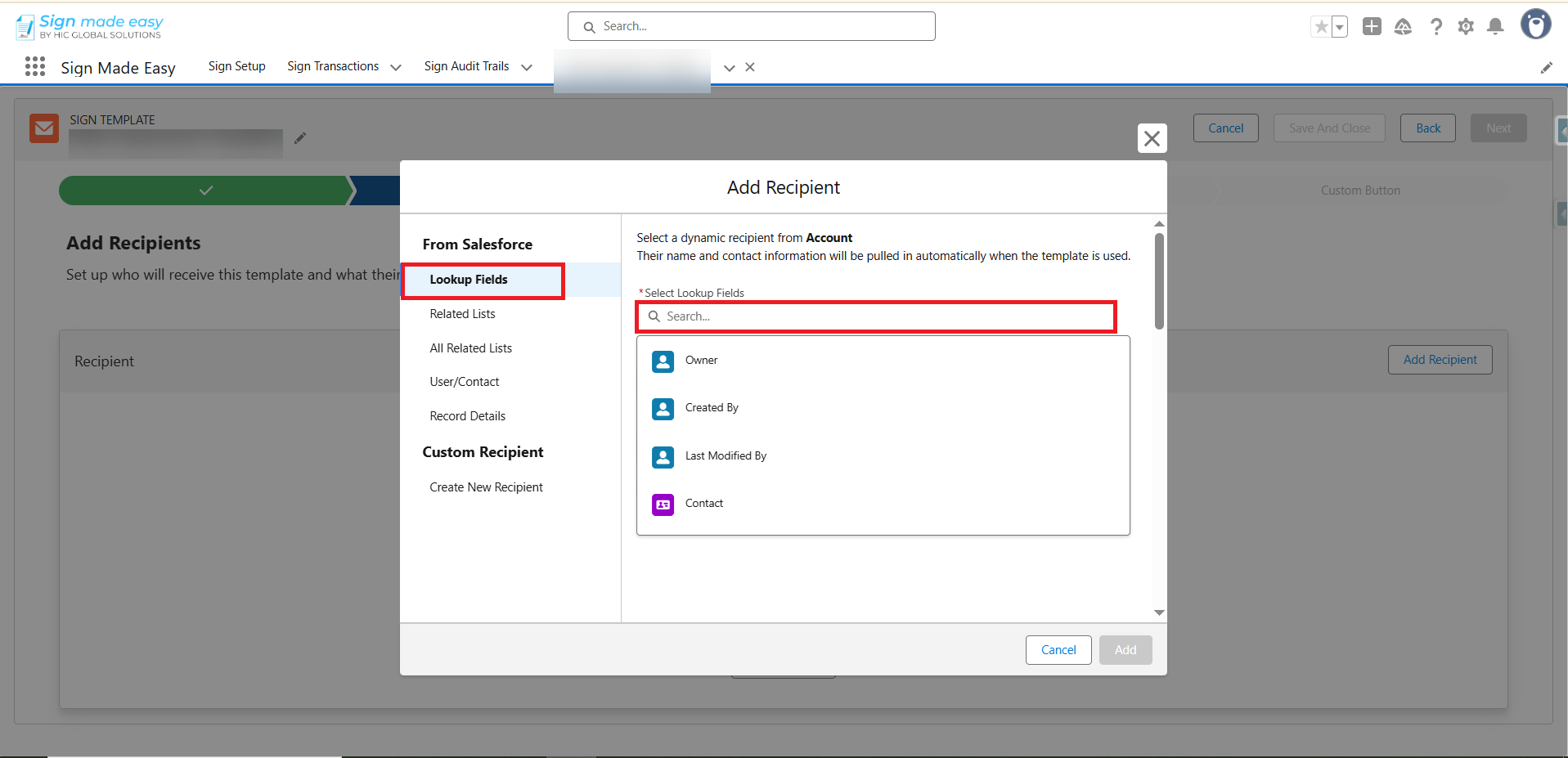
Task: Open the favorites list dropdown arrow
Action: click(x=1340, y=27)
